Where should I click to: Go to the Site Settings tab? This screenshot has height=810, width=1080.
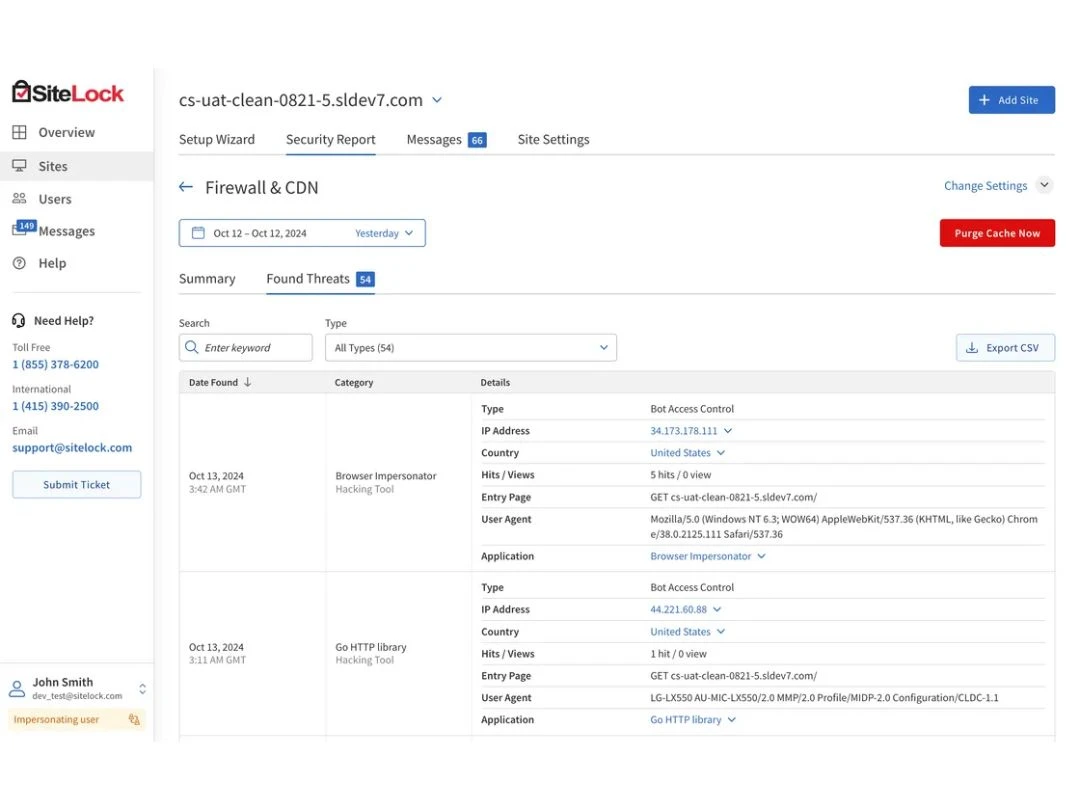(x=553, y=139)
